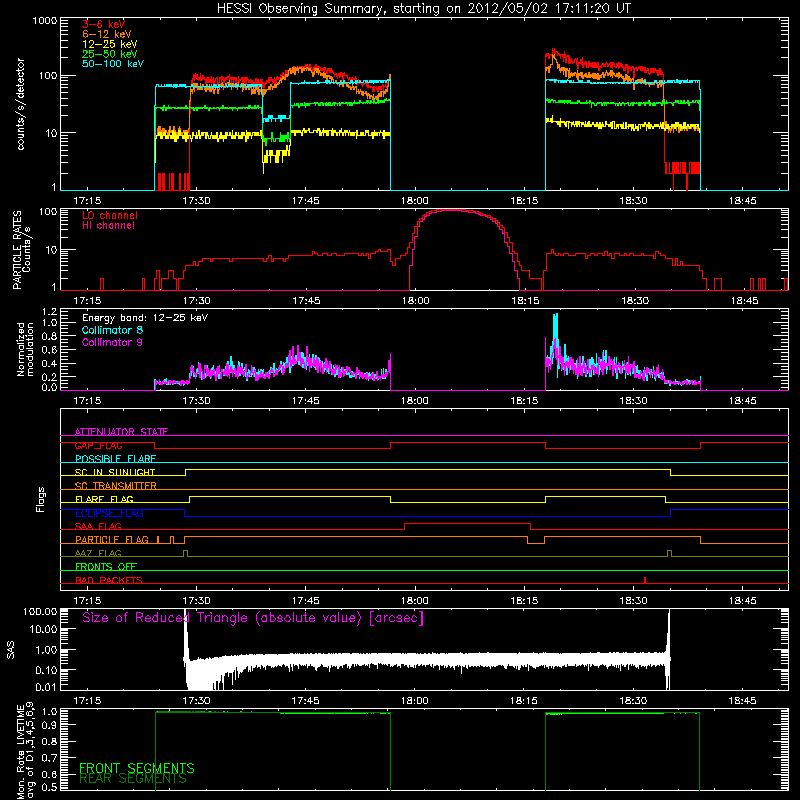This screenshot has width=800, height=800.
Task: Click the 18:15 tick label under SAS plot
Action: pos(524,701)
